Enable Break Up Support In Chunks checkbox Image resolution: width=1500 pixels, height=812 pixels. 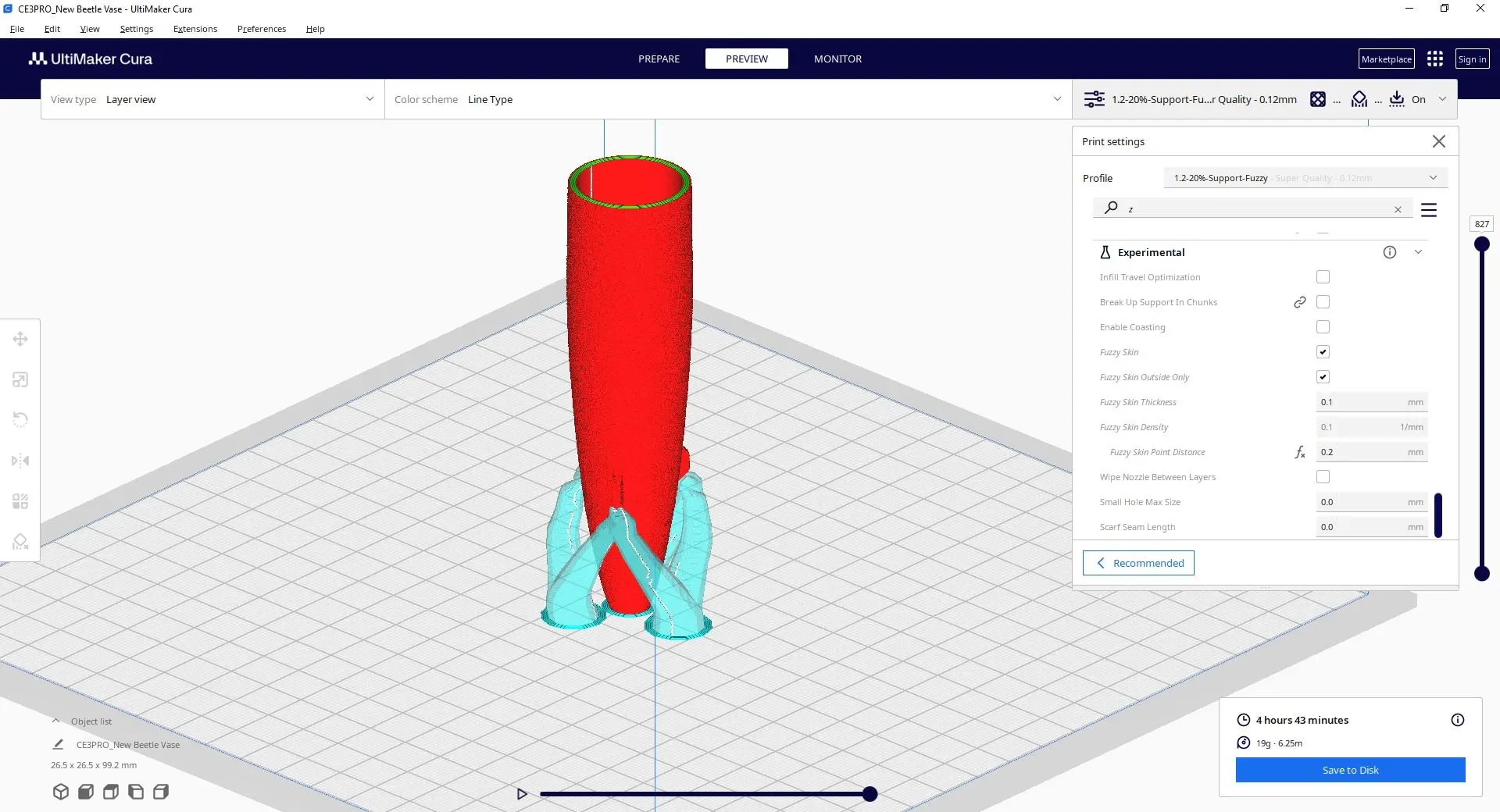pos(1323,302)
